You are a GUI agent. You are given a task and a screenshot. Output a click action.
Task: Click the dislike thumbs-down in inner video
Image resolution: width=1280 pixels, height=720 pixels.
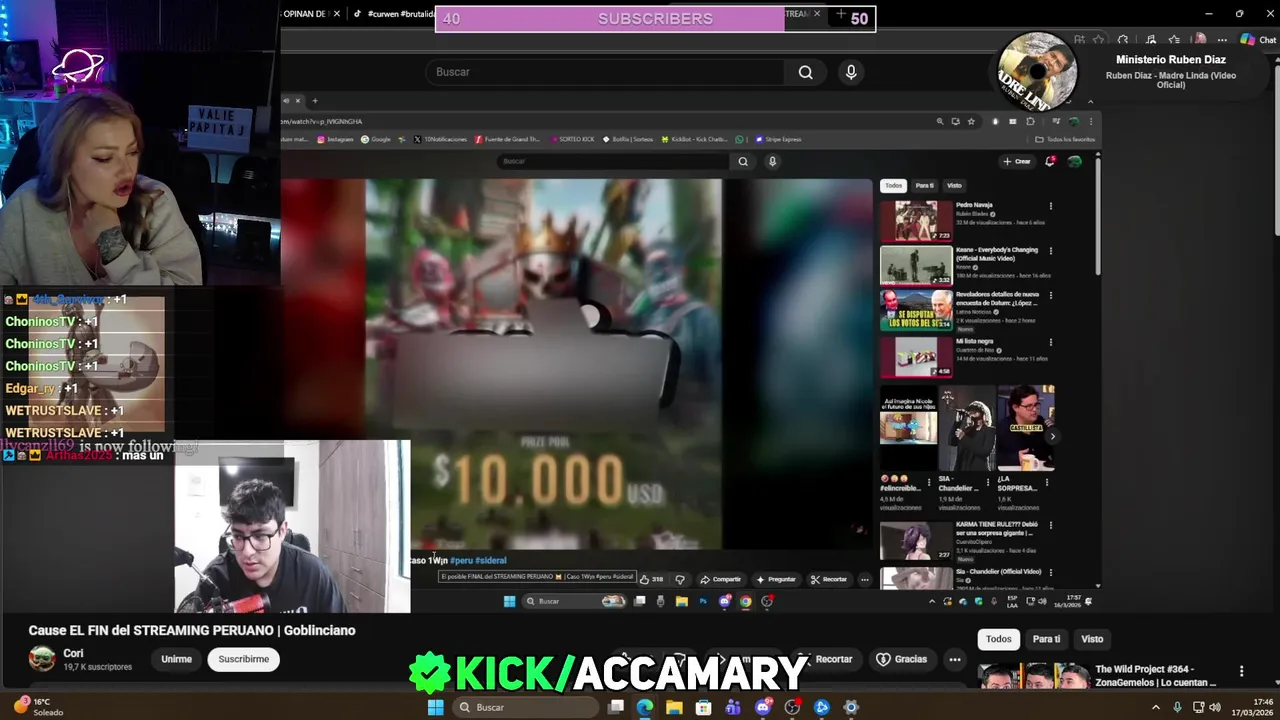(x=680, y=579)
